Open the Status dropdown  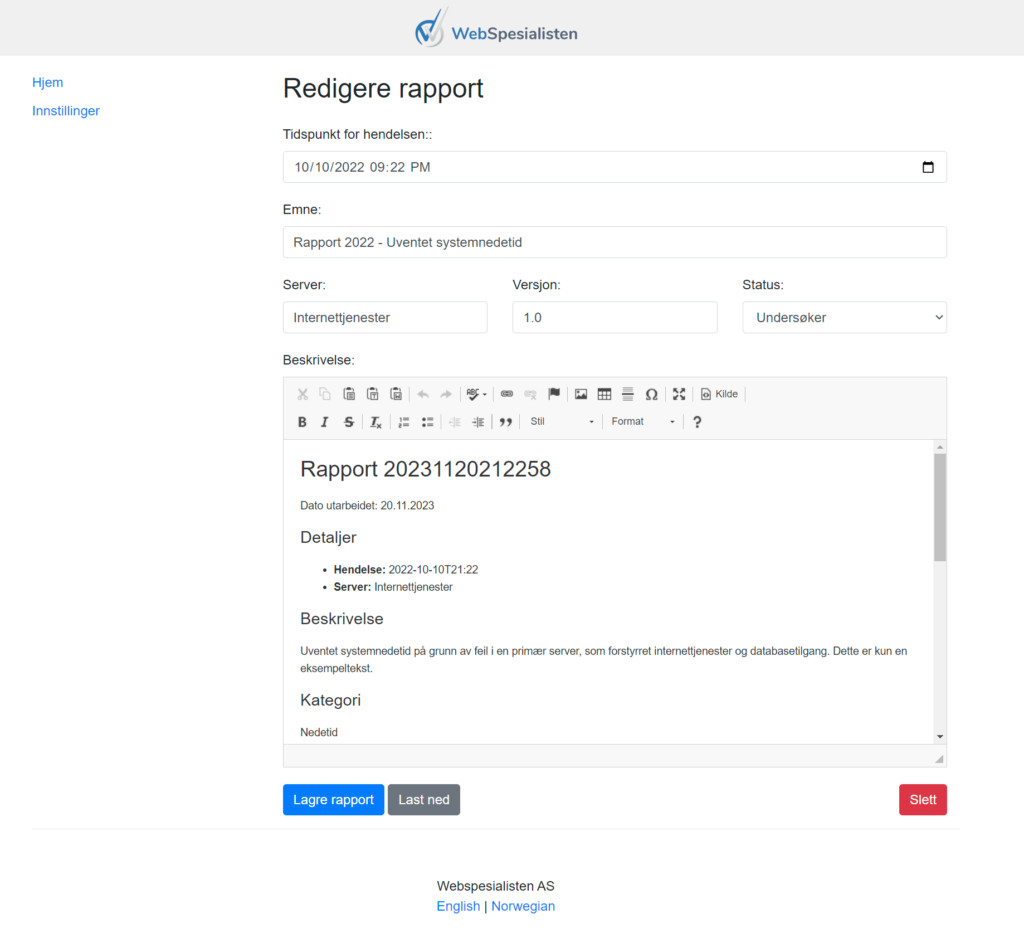tap(844, 318)
